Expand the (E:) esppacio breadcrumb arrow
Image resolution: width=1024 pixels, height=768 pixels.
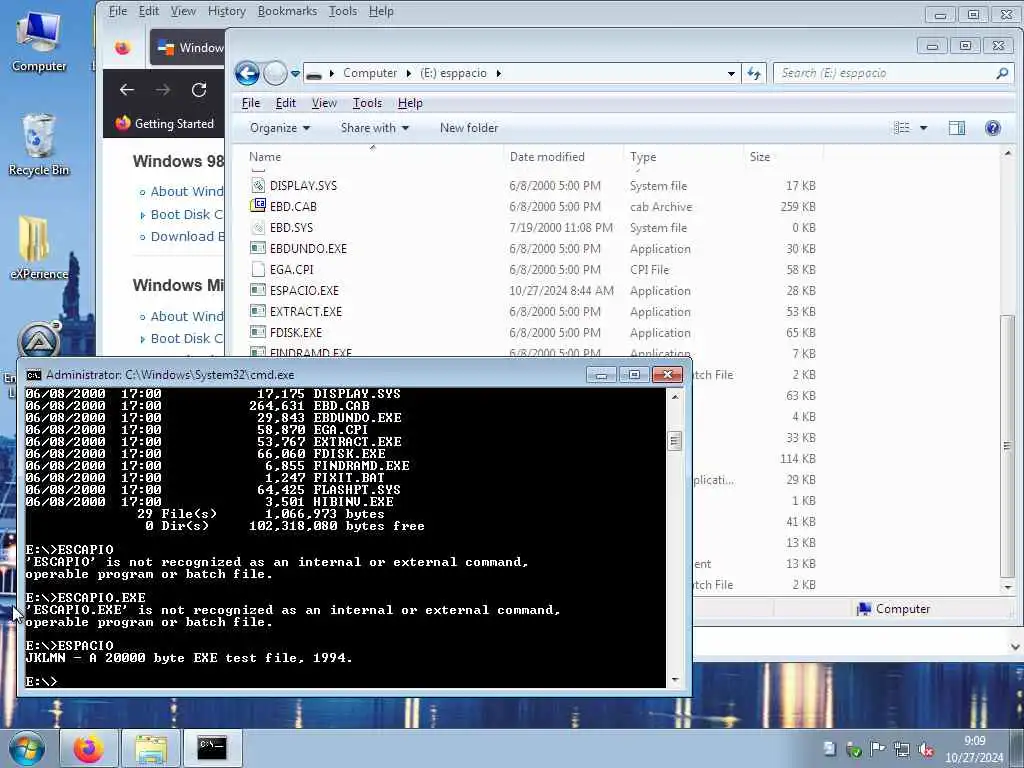pyautogui.click(x=498, y=73)
